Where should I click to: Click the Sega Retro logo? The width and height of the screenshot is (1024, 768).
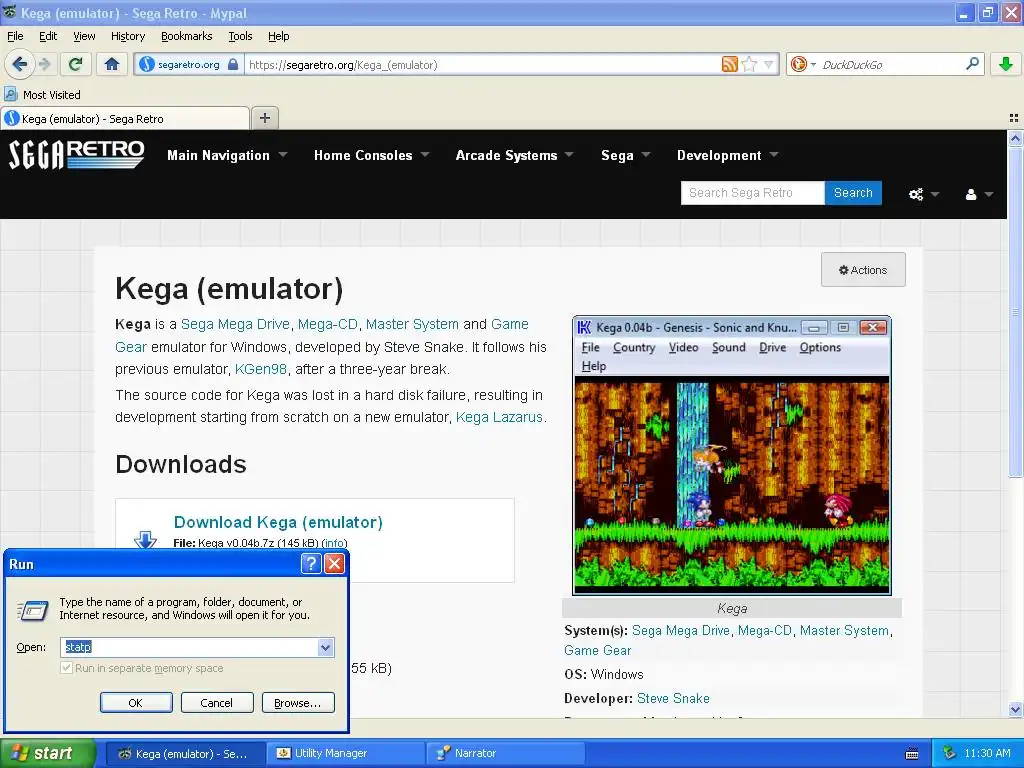76,155
